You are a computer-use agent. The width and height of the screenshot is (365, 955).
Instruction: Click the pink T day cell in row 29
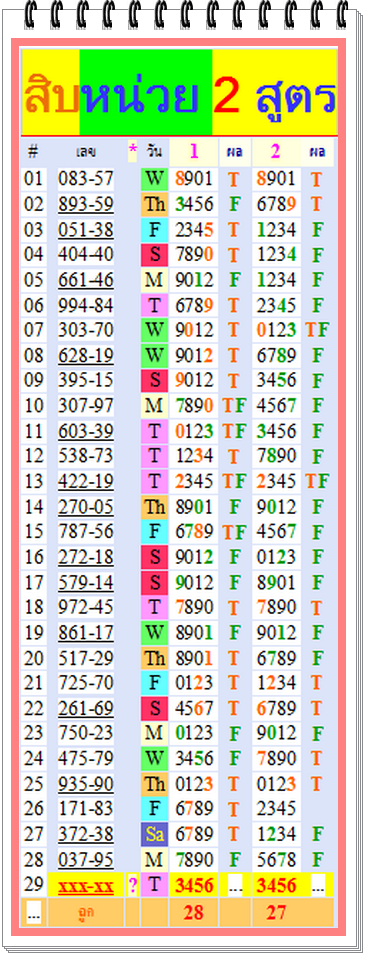coord(155,885)
